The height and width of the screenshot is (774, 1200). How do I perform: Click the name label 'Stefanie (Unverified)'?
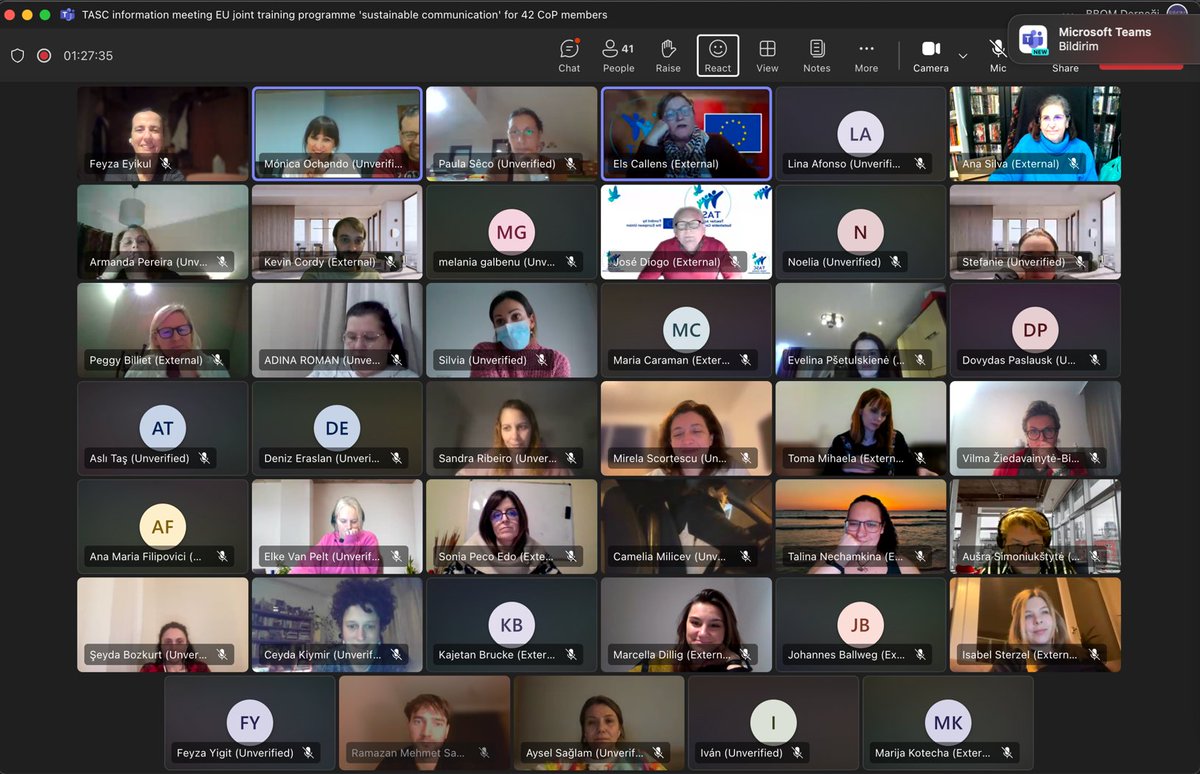point(1015,262)
